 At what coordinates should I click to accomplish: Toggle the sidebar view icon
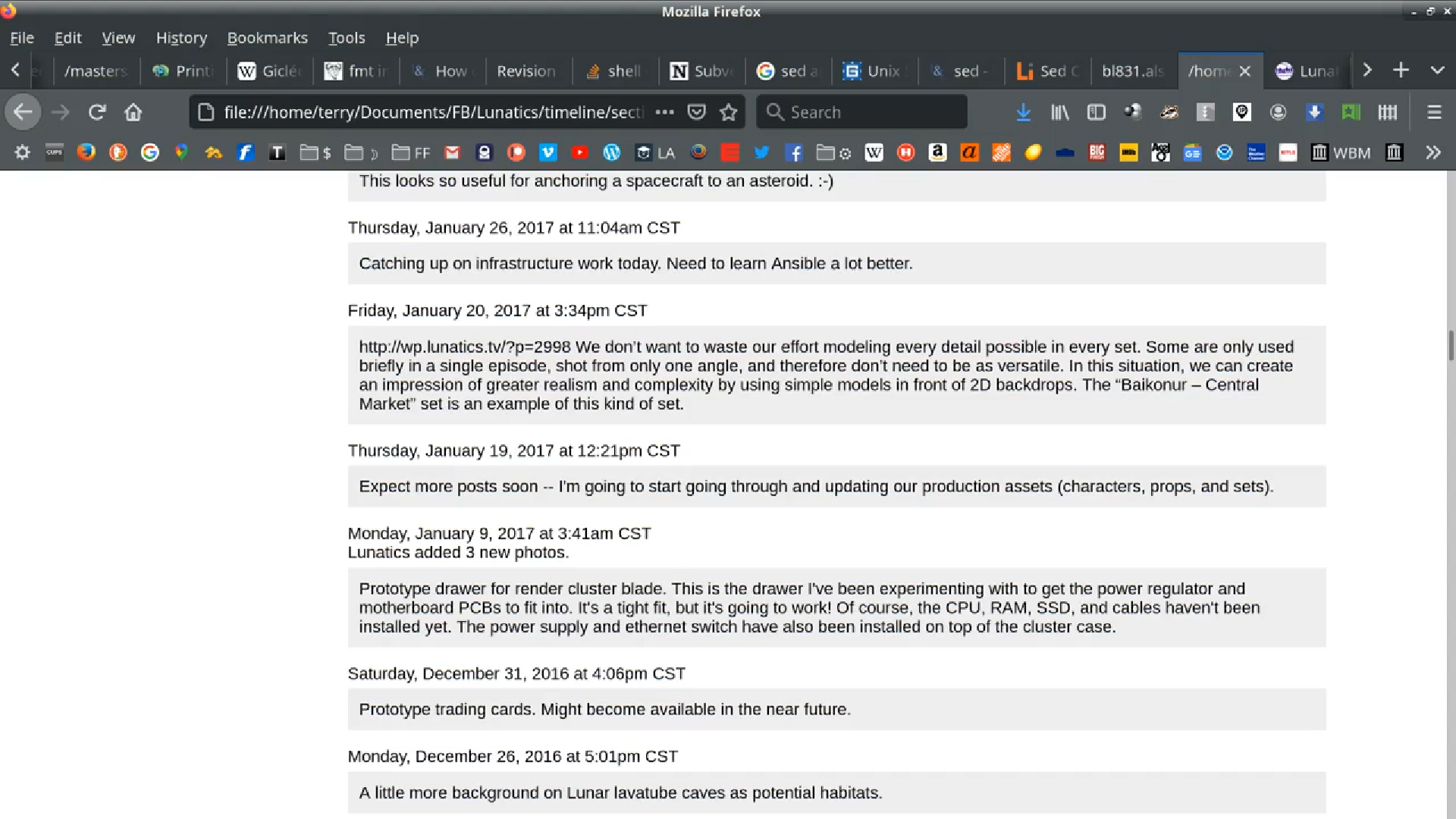point(1096,112)
